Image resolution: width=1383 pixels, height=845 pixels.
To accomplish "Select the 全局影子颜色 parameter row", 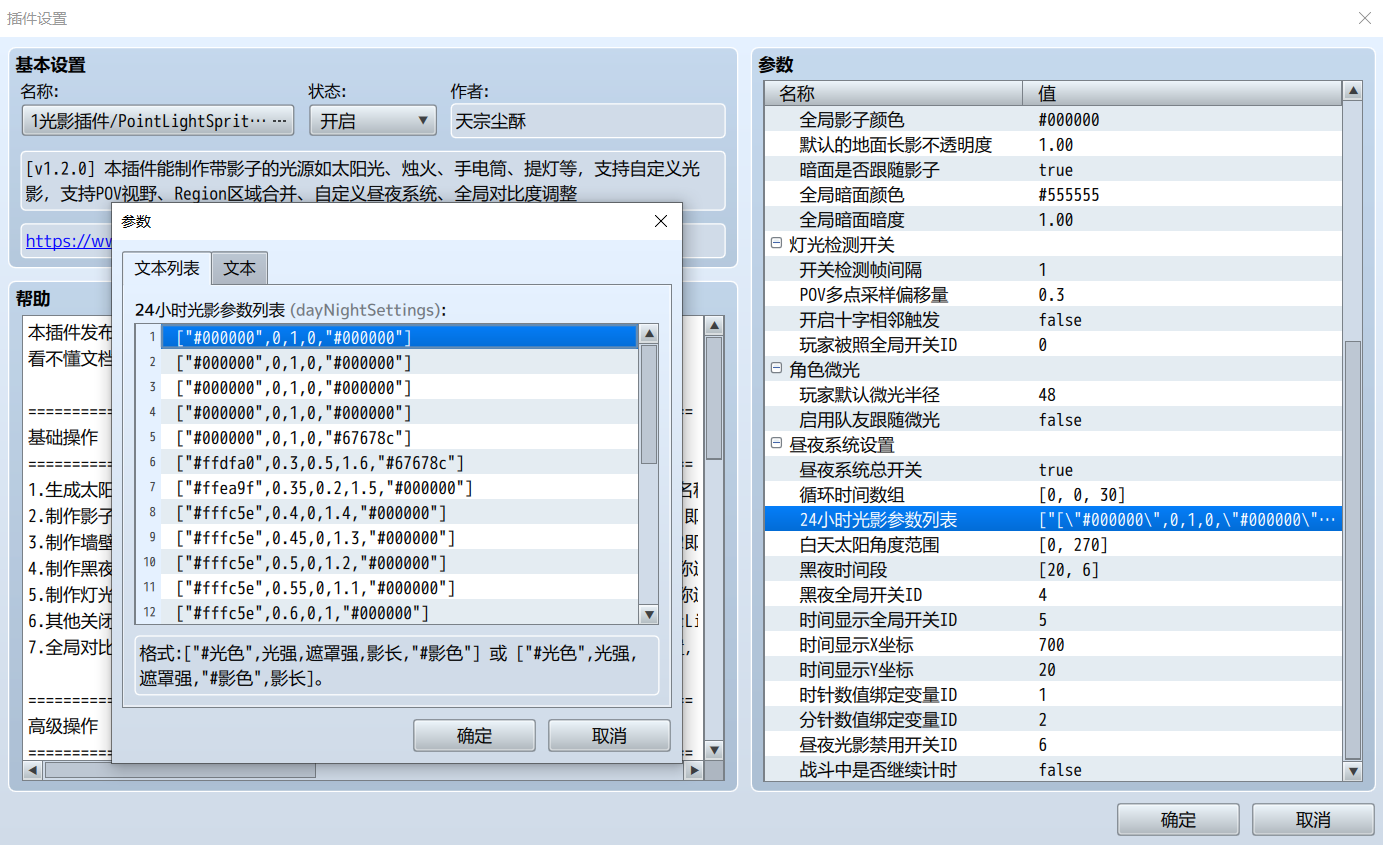I will click(x=1053, y=120).
